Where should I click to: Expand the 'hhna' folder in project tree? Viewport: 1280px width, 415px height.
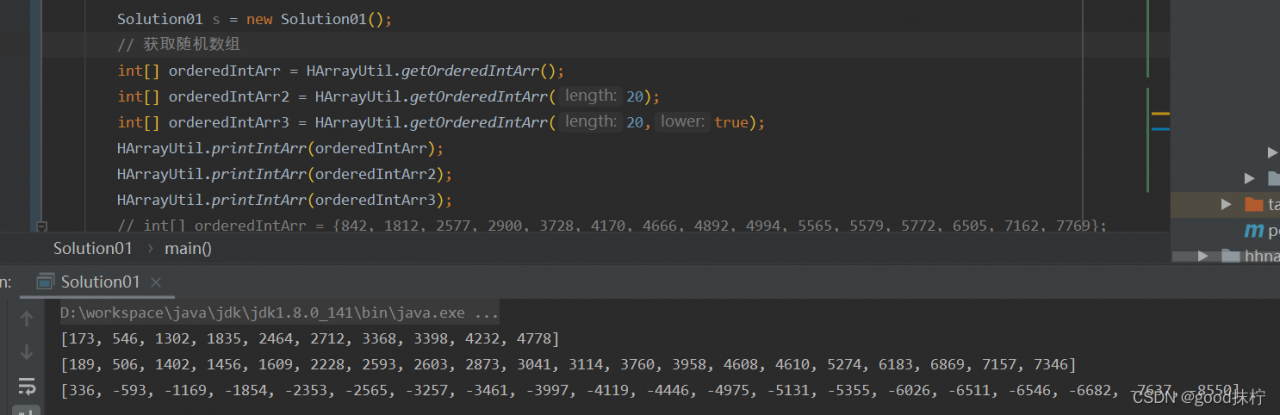1204,256
